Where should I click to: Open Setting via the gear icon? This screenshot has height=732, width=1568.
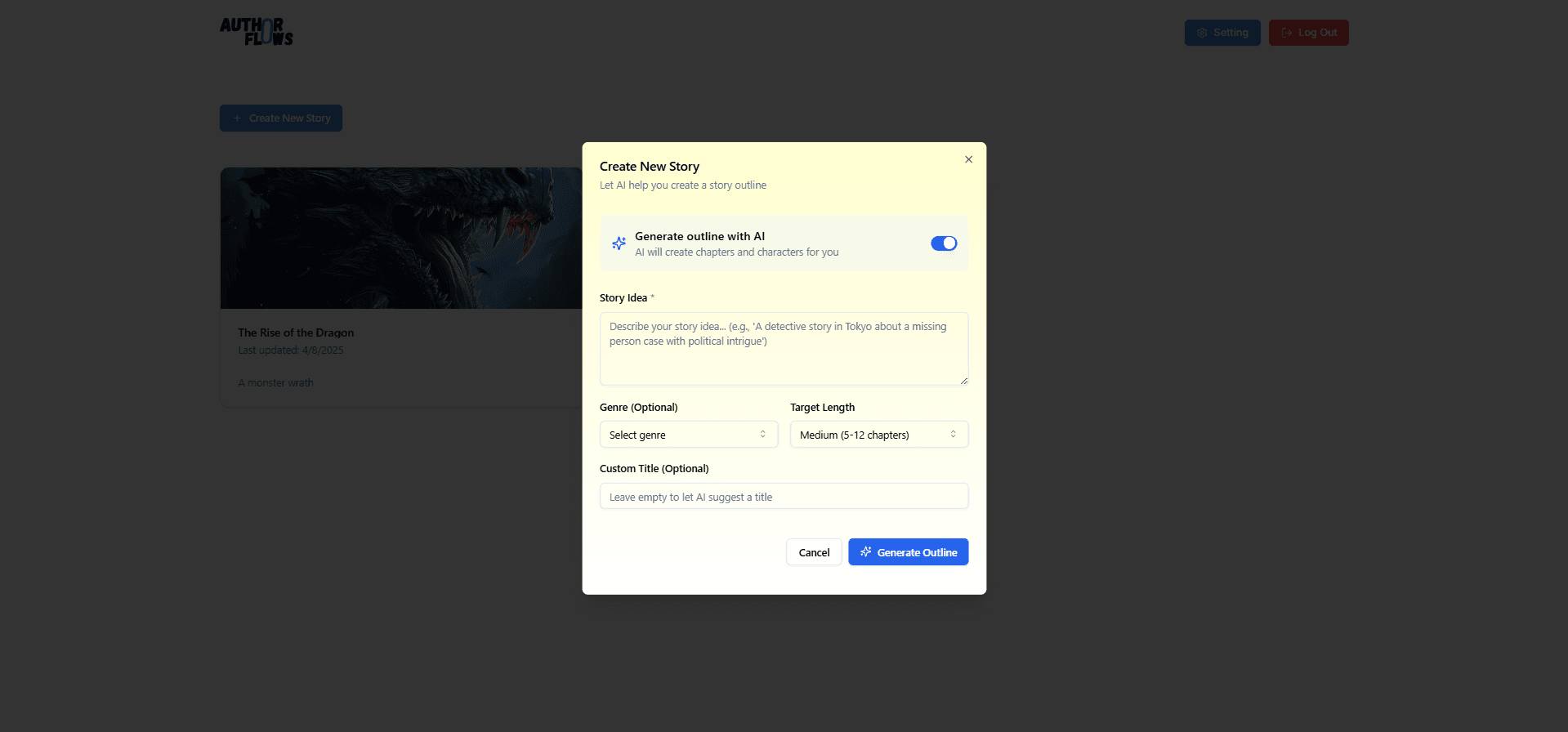point(1202,33)
